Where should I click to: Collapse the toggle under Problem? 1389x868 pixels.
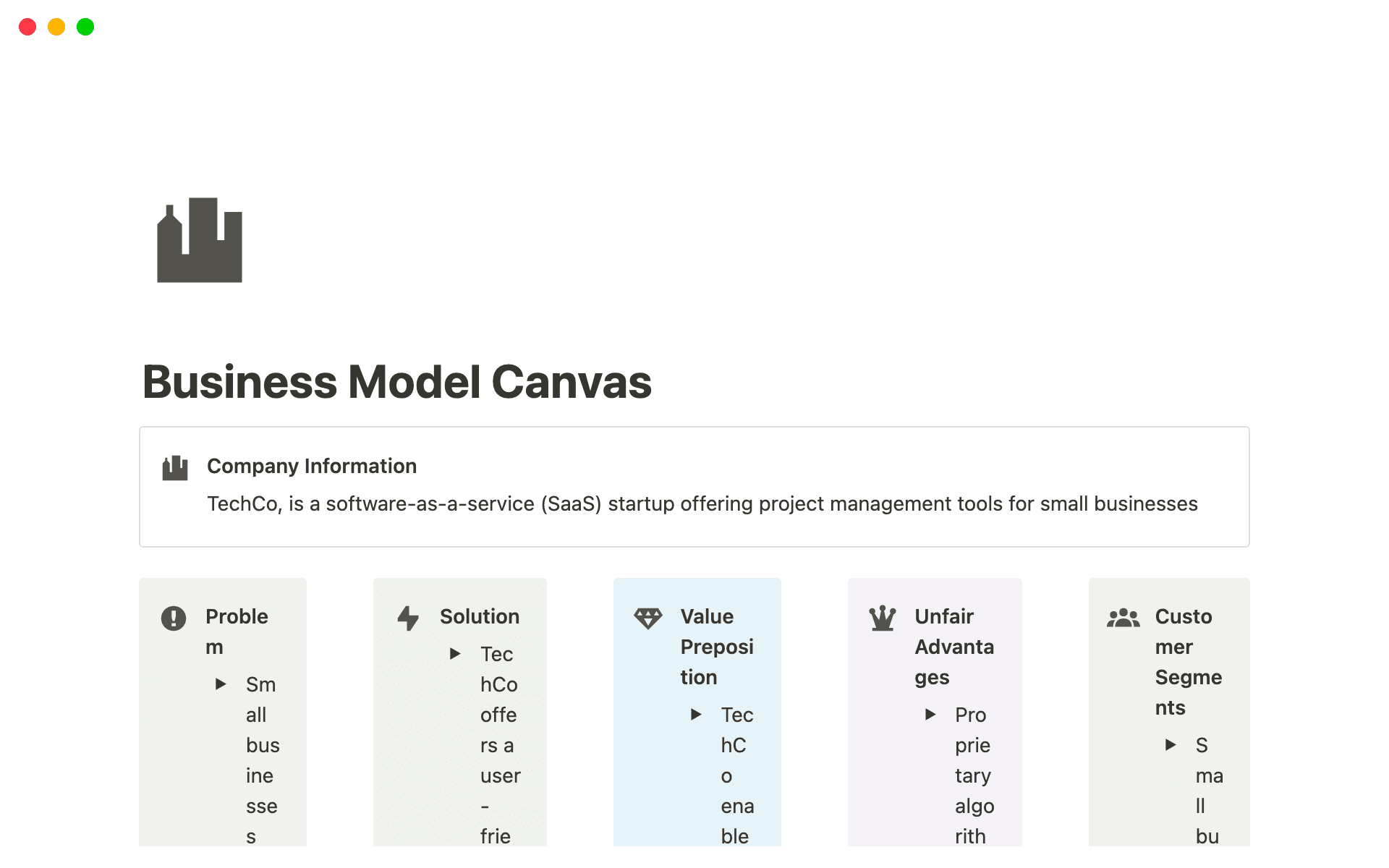tap(221, 684)
